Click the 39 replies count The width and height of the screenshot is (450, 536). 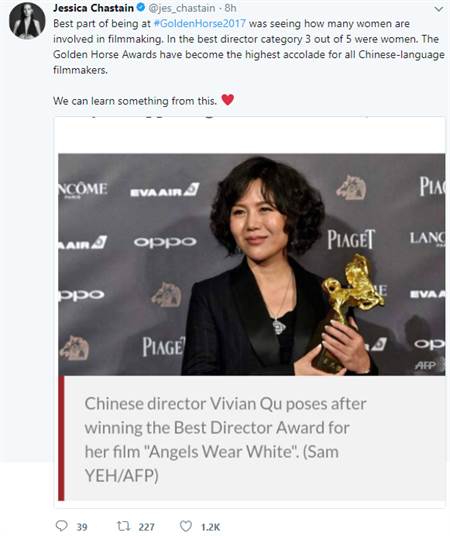[x=82, y=527]
